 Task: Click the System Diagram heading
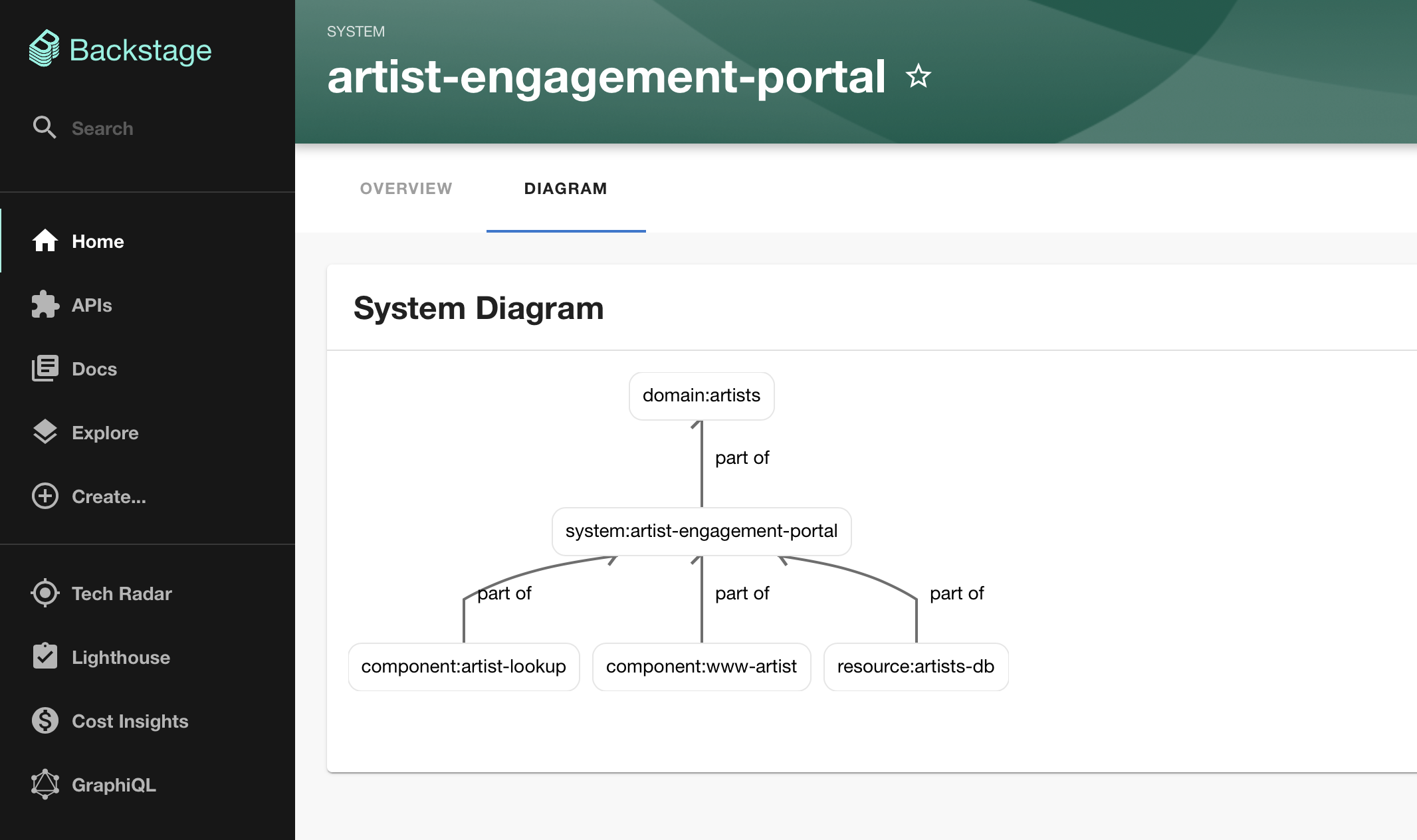click(479, 308)
